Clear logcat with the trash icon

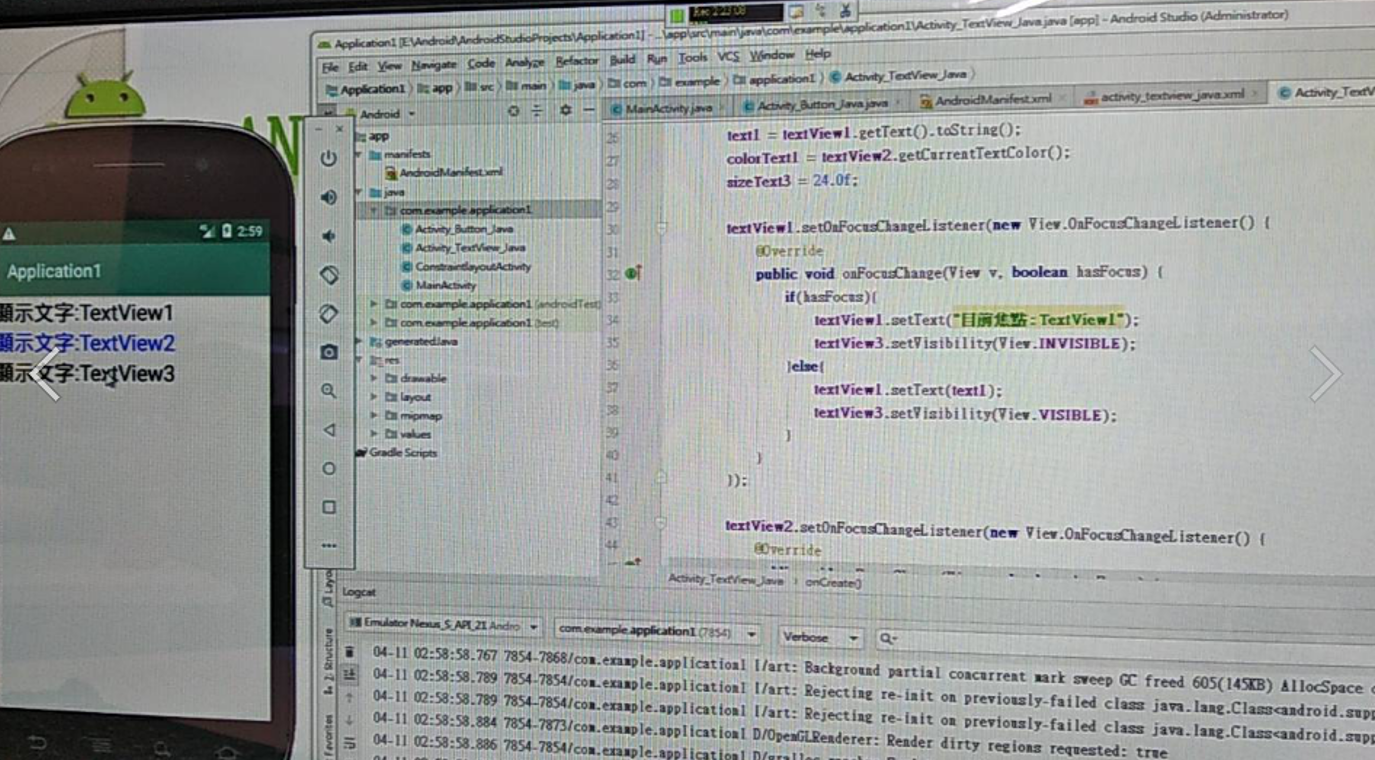click(349, 652)
